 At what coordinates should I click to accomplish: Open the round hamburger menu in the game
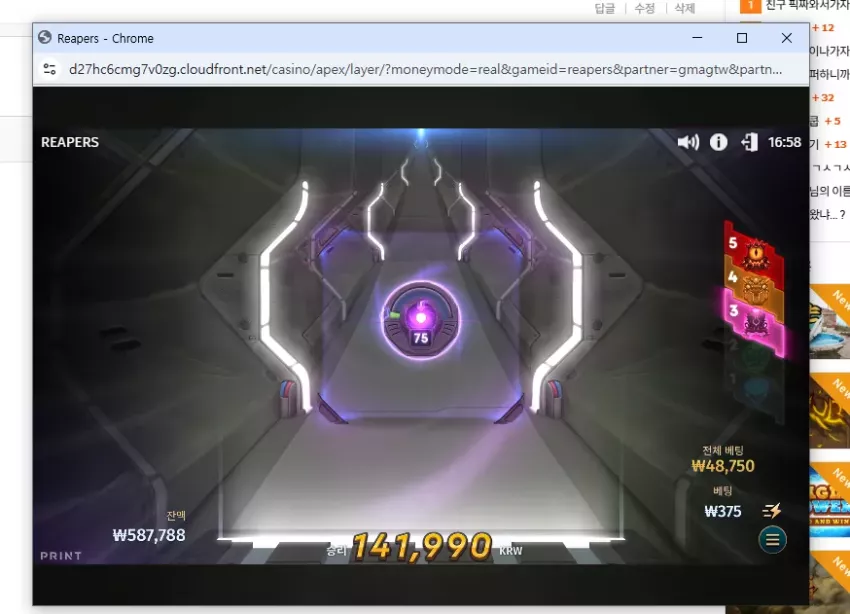coord(772,540)
